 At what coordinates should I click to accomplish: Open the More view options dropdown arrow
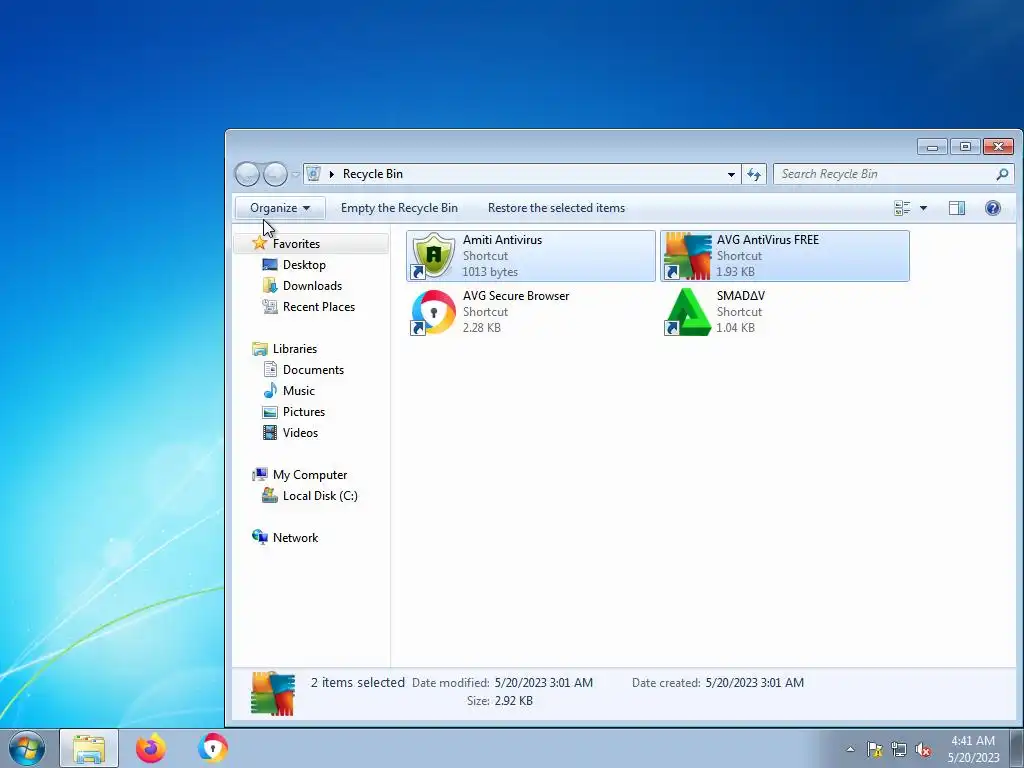coord(923,208)
